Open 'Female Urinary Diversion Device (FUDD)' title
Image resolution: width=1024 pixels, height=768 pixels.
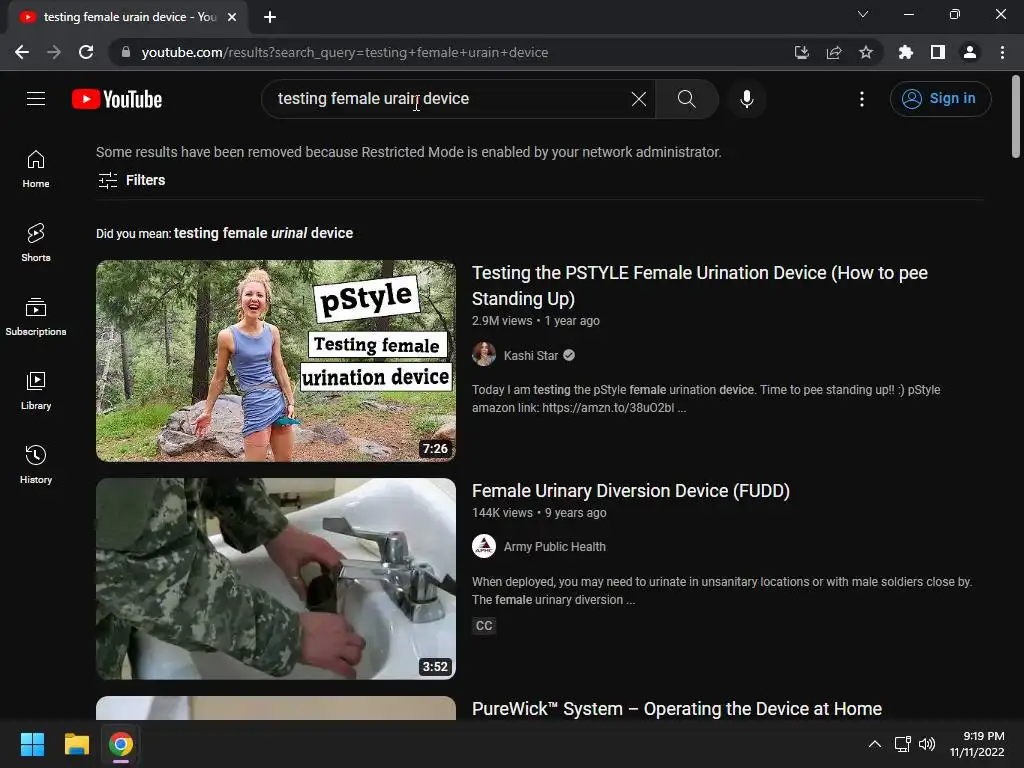pyautogui.click(x=630, y=490)
